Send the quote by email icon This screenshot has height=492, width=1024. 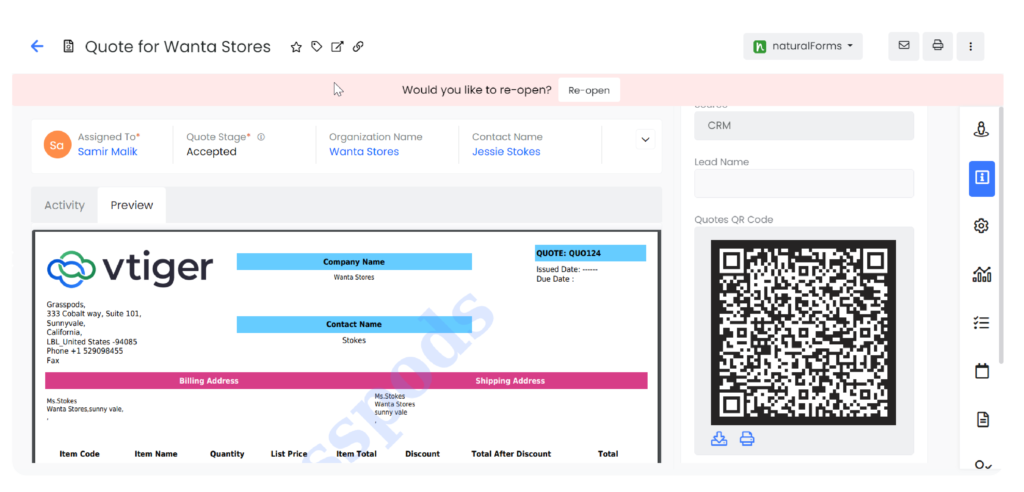[x=904, y=46]
